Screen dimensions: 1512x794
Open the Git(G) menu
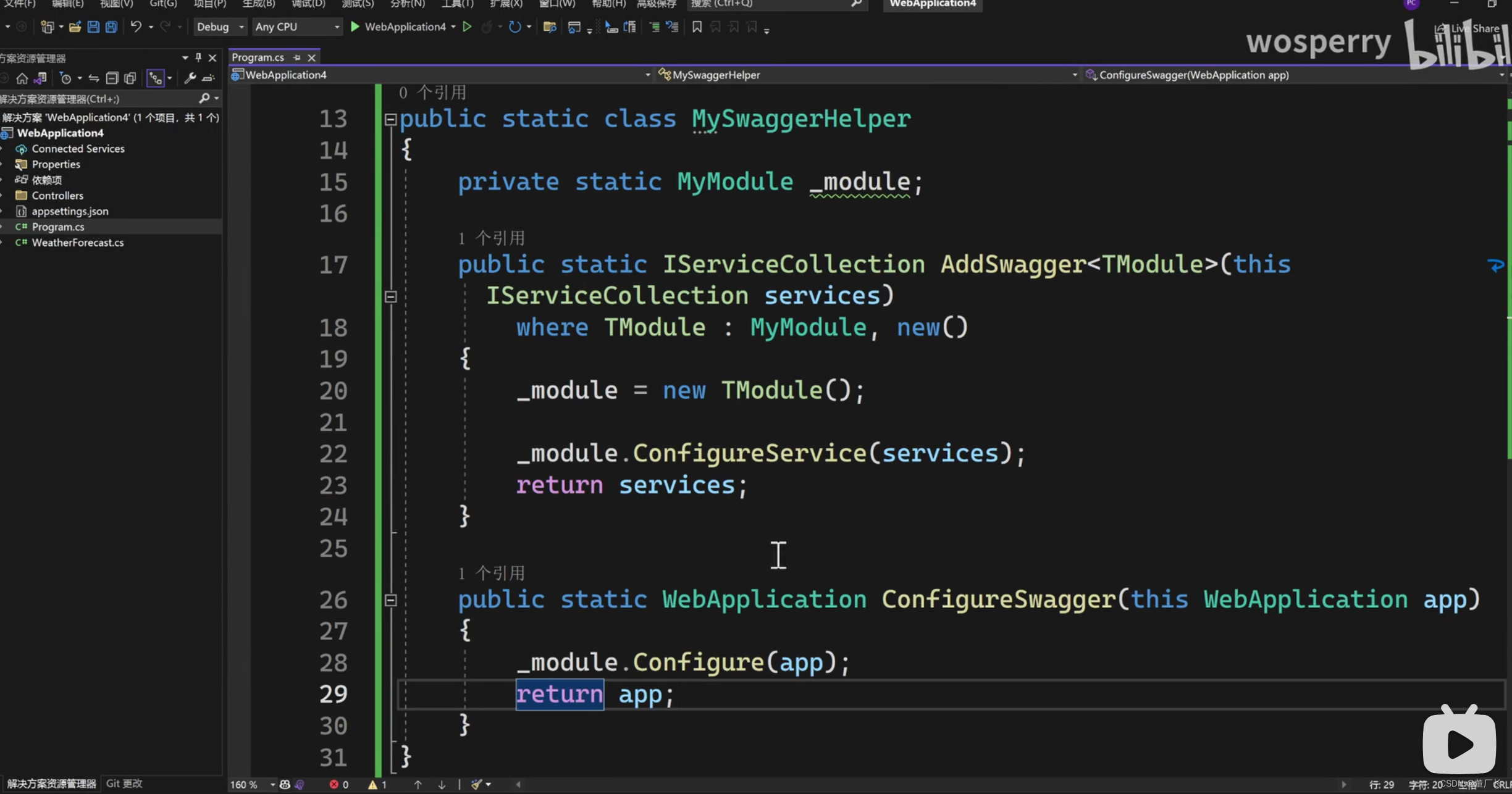163,4
